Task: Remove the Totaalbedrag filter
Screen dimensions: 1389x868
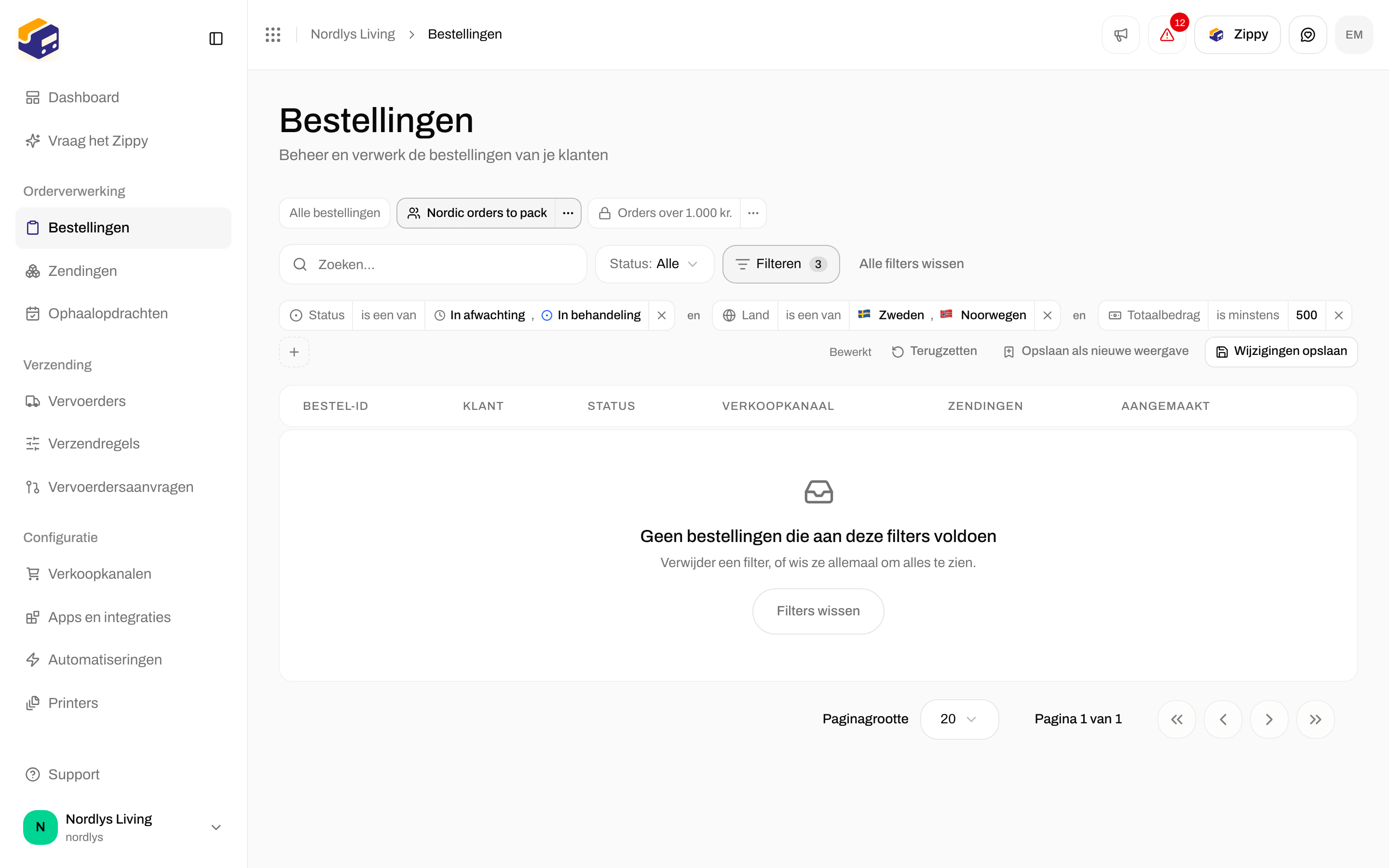Action: (1338, 315)
